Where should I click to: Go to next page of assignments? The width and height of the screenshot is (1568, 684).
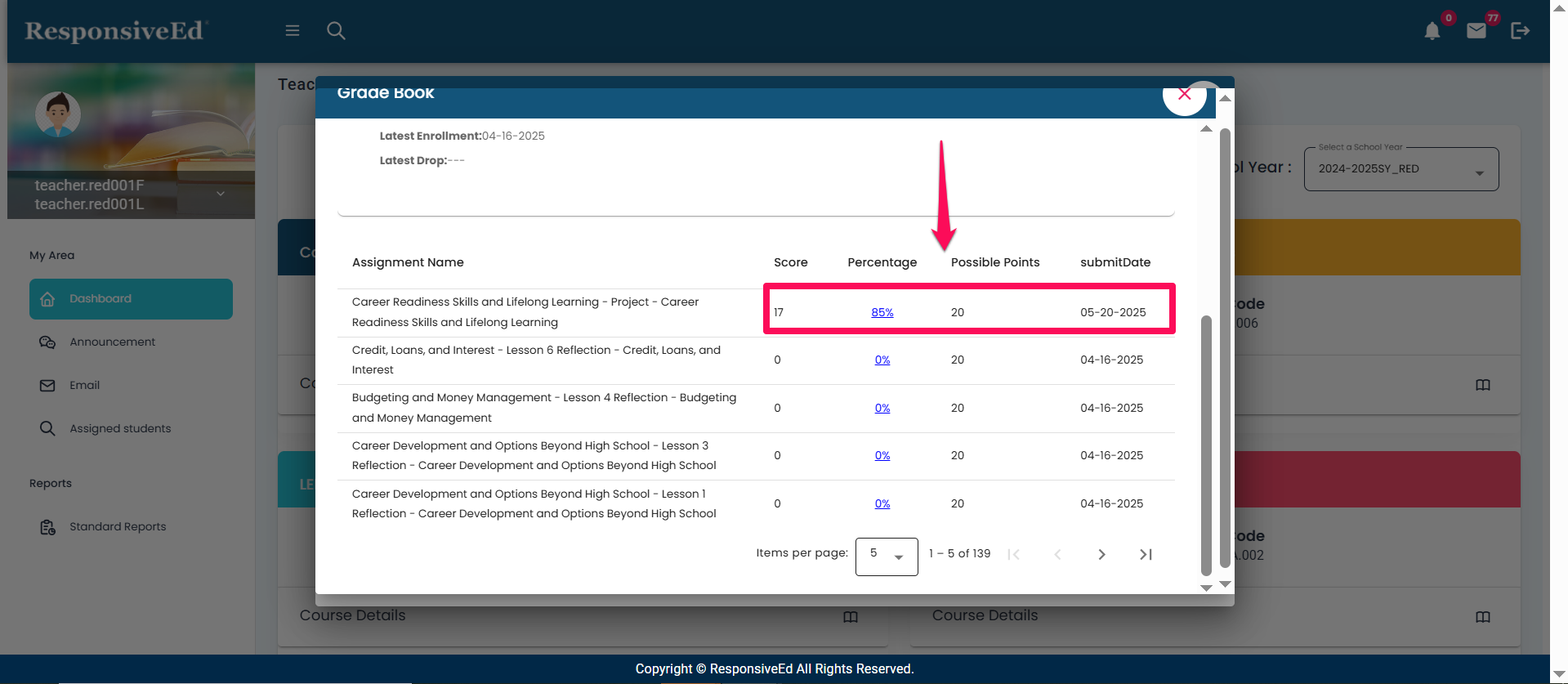point(1101,555)
